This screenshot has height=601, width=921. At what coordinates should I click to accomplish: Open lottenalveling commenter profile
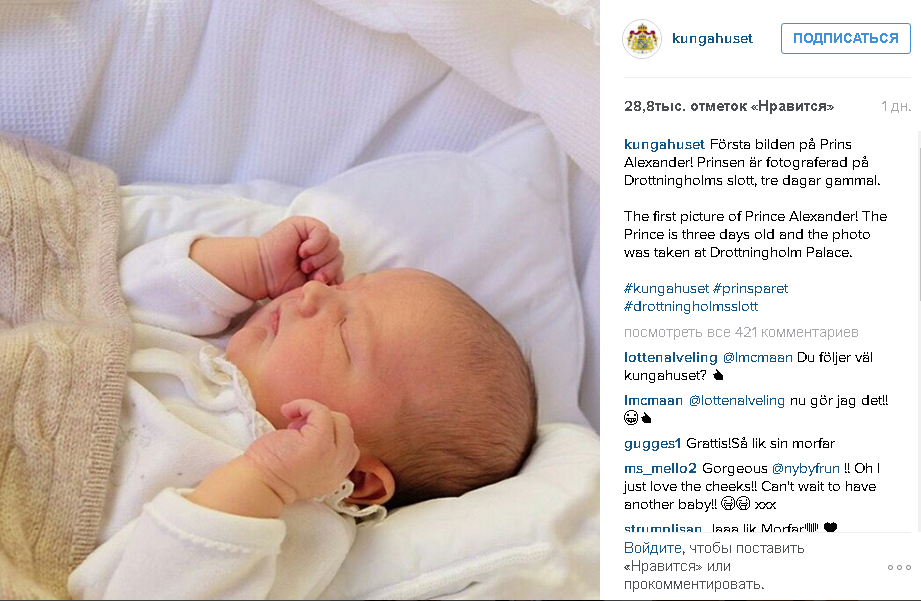pos(670,358)
